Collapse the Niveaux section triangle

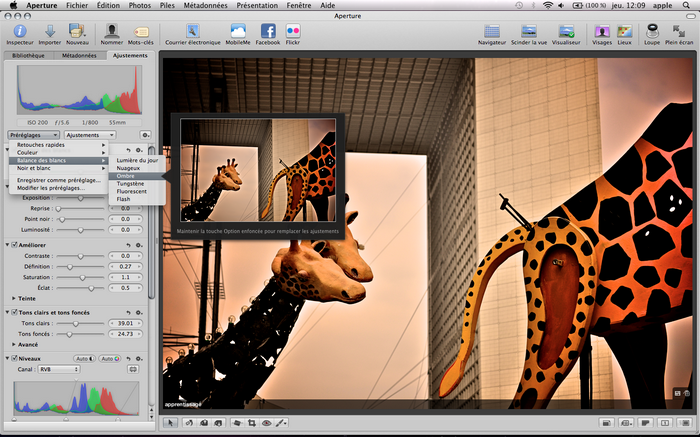[x=8, y=358]
